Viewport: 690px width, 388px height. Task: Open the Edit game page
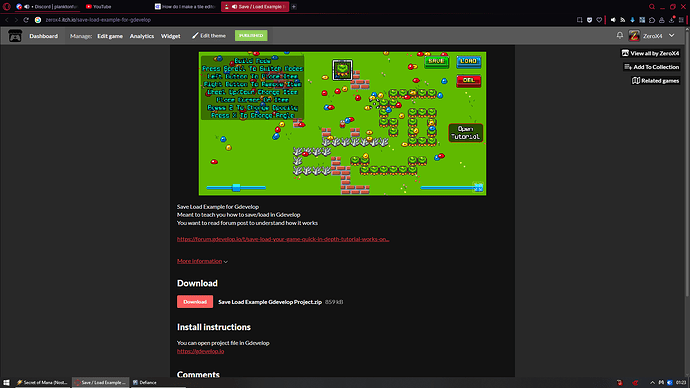[x=110, y=36]
